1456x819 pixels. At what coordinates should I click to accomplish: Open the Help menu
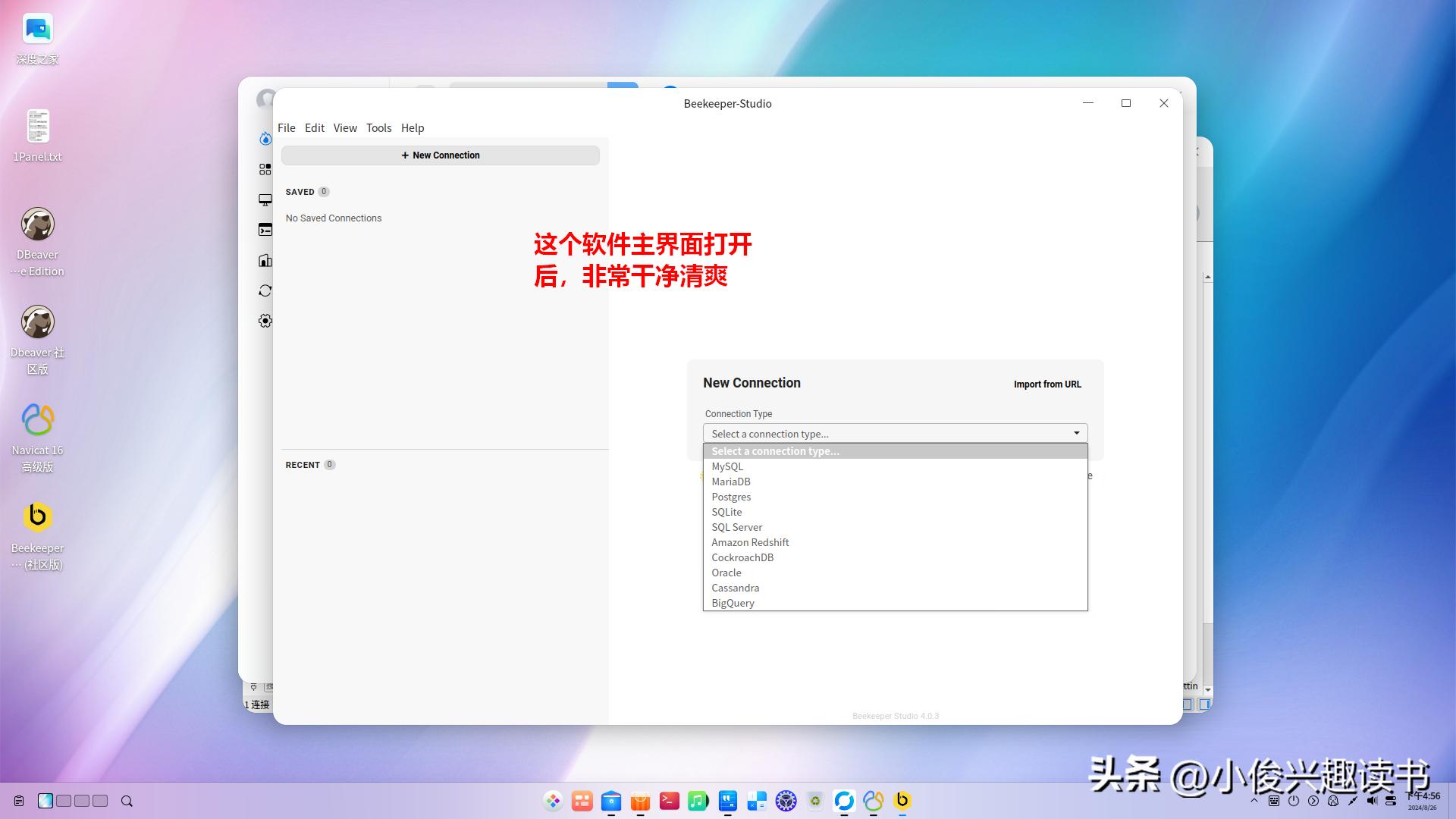coord(413,127)
